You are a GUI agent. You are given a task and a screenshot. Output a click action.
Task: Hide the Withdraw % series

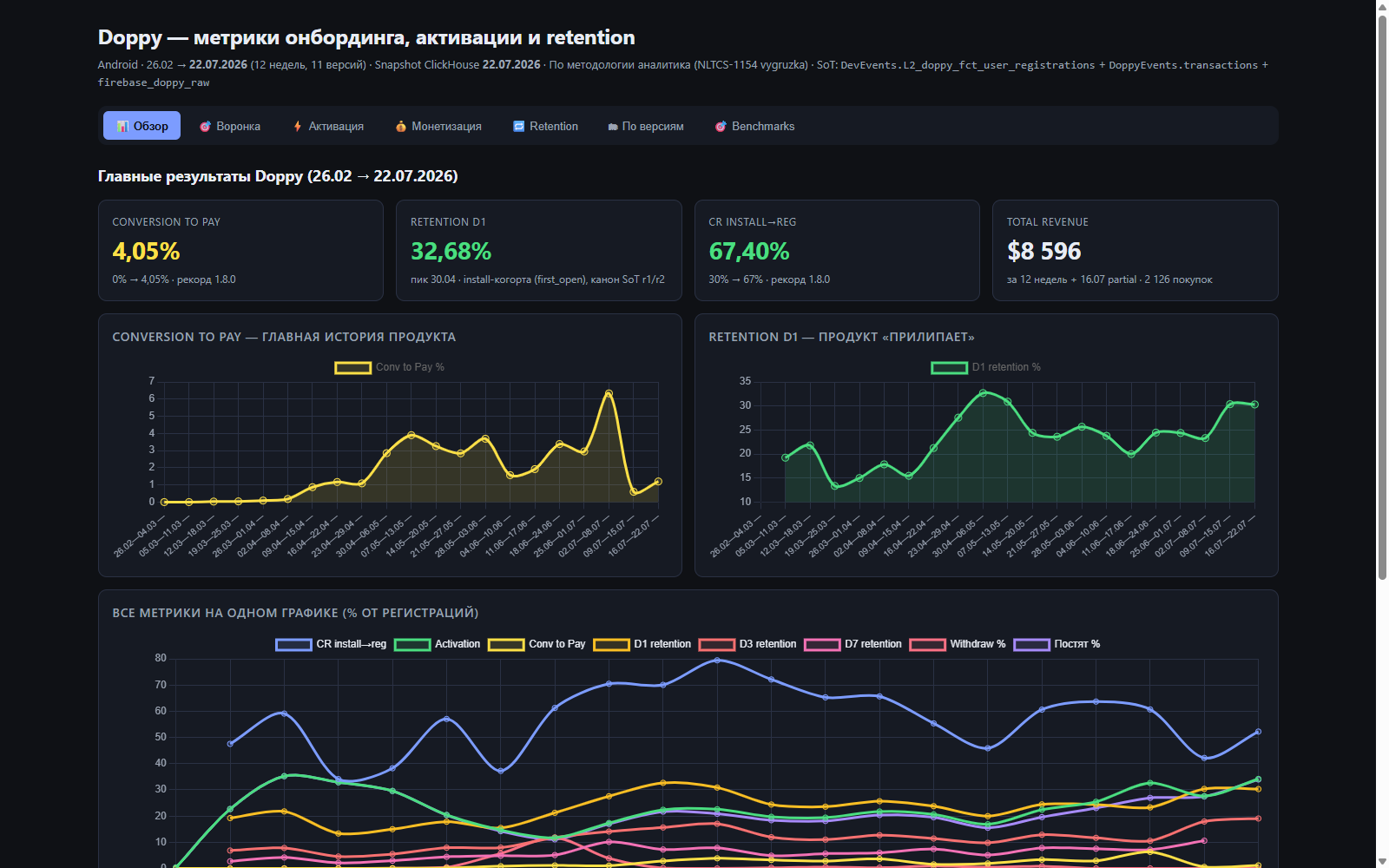pyautogui.click(x=958, y=644)
